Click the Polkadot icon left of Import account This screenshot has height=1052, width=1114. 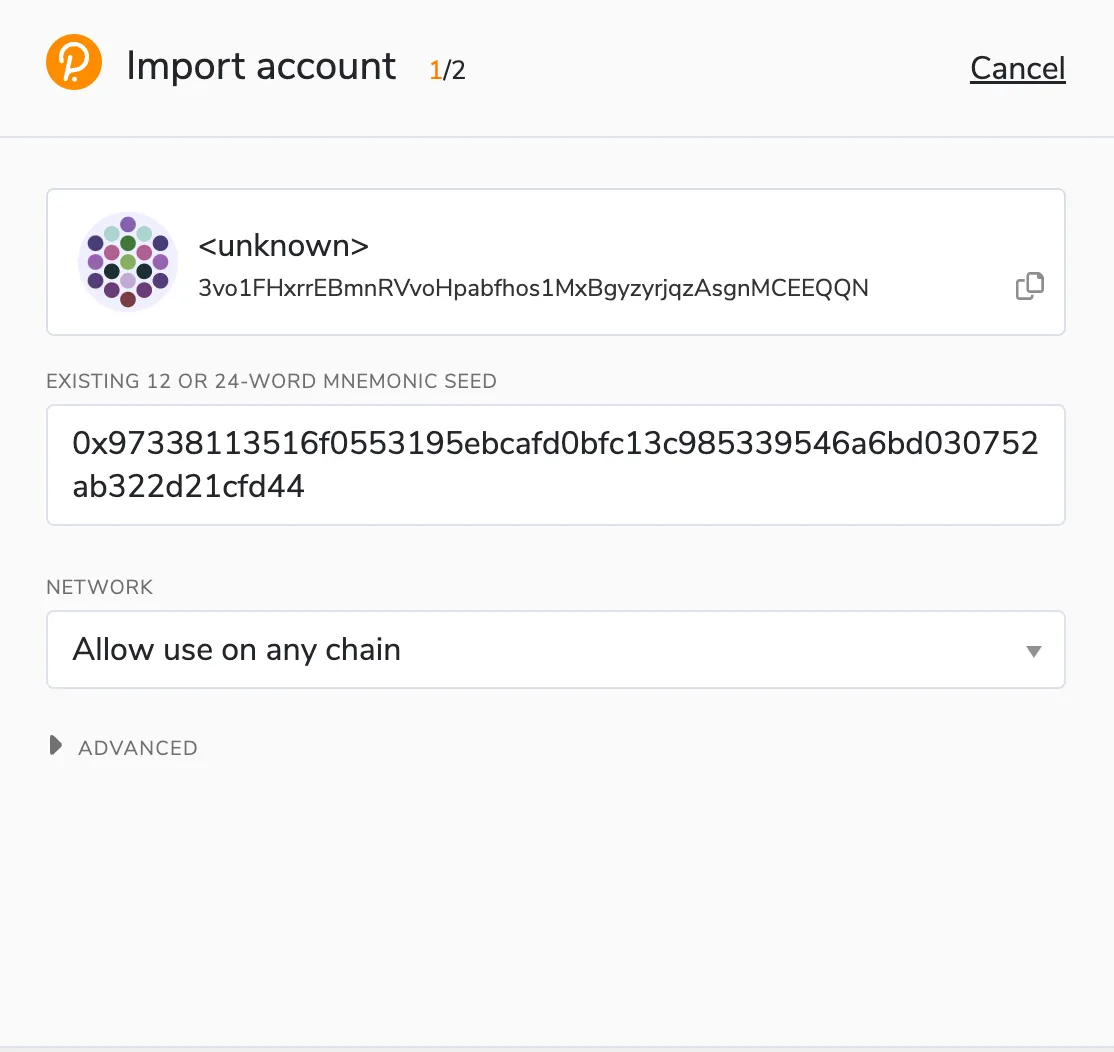coord(73,61)
